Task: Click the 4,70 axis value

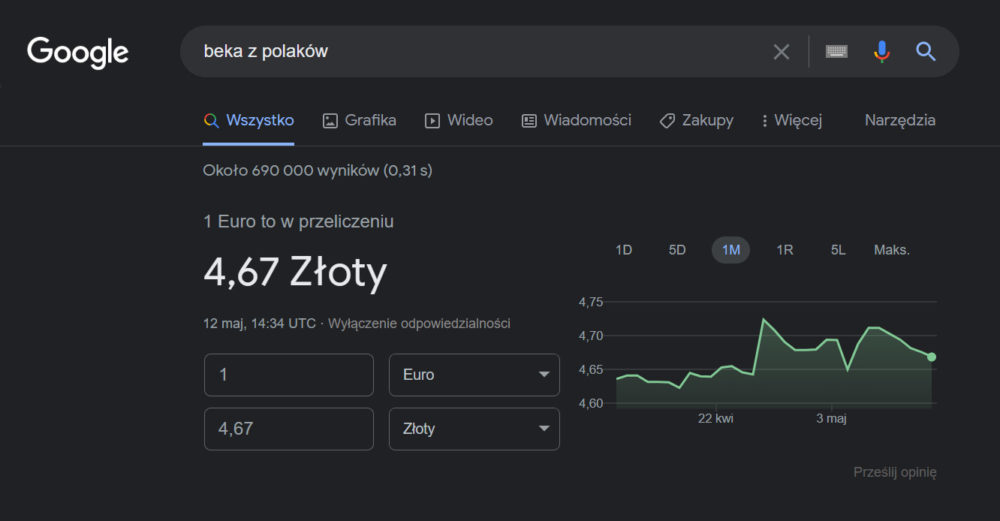Action: pyautogui.click(x=591, y=336)
